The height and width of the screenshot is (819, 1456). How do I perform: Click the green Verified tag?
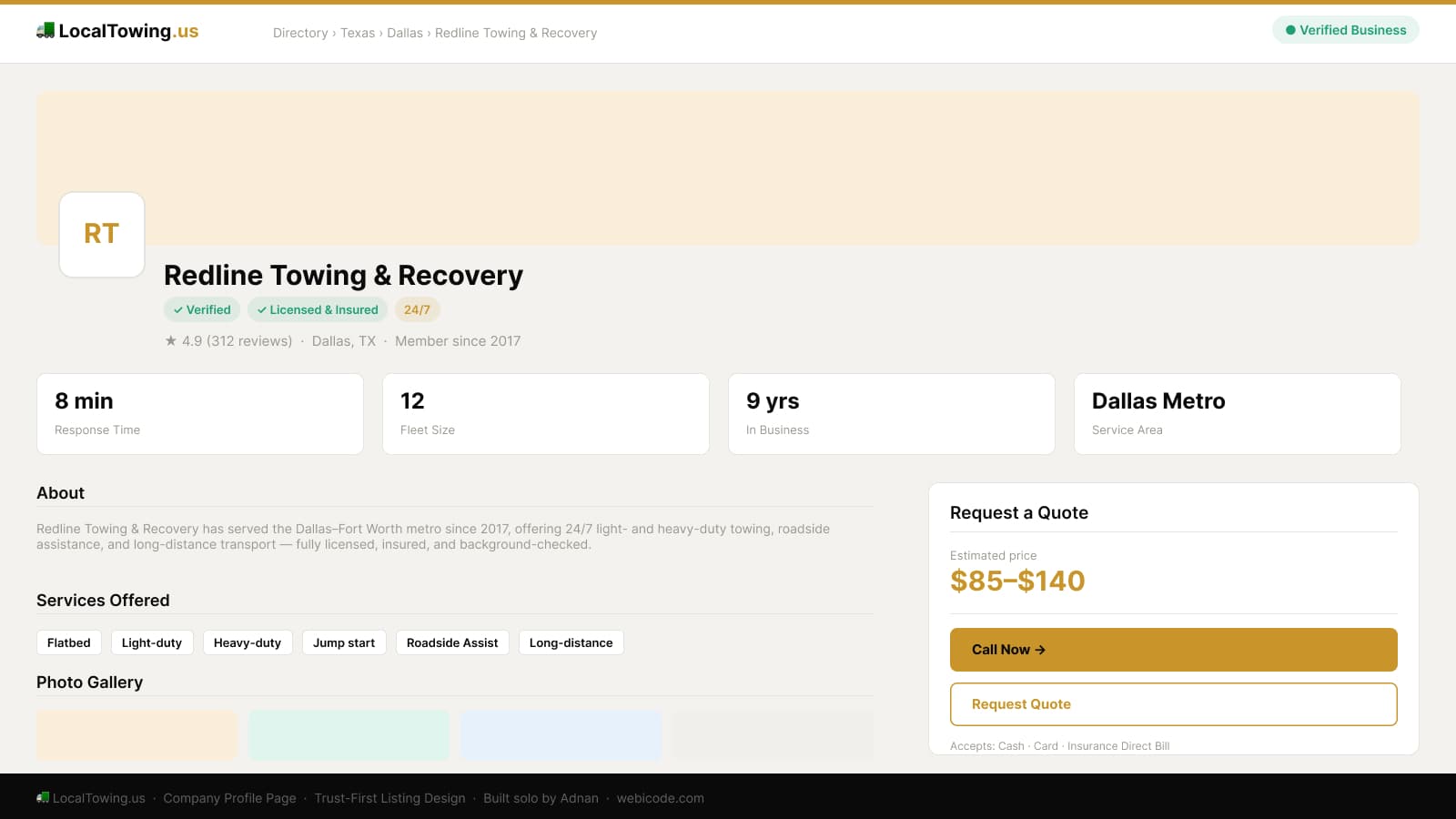(202, 309)
